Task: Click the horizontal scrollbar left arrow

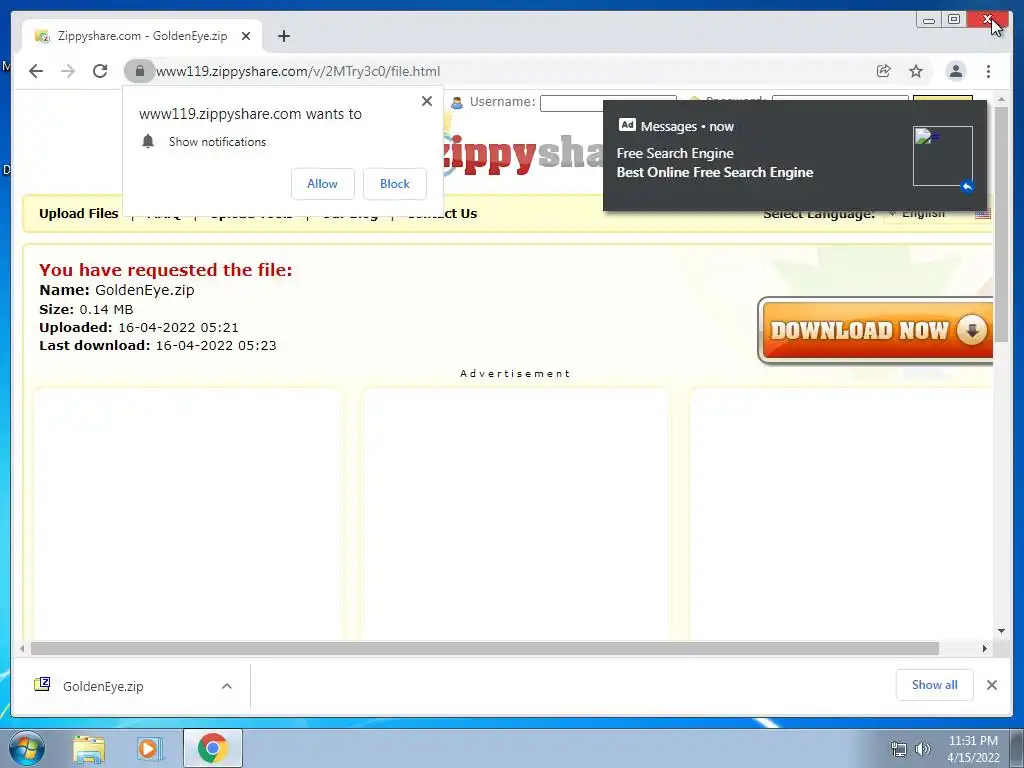Action: coord(22,648)
